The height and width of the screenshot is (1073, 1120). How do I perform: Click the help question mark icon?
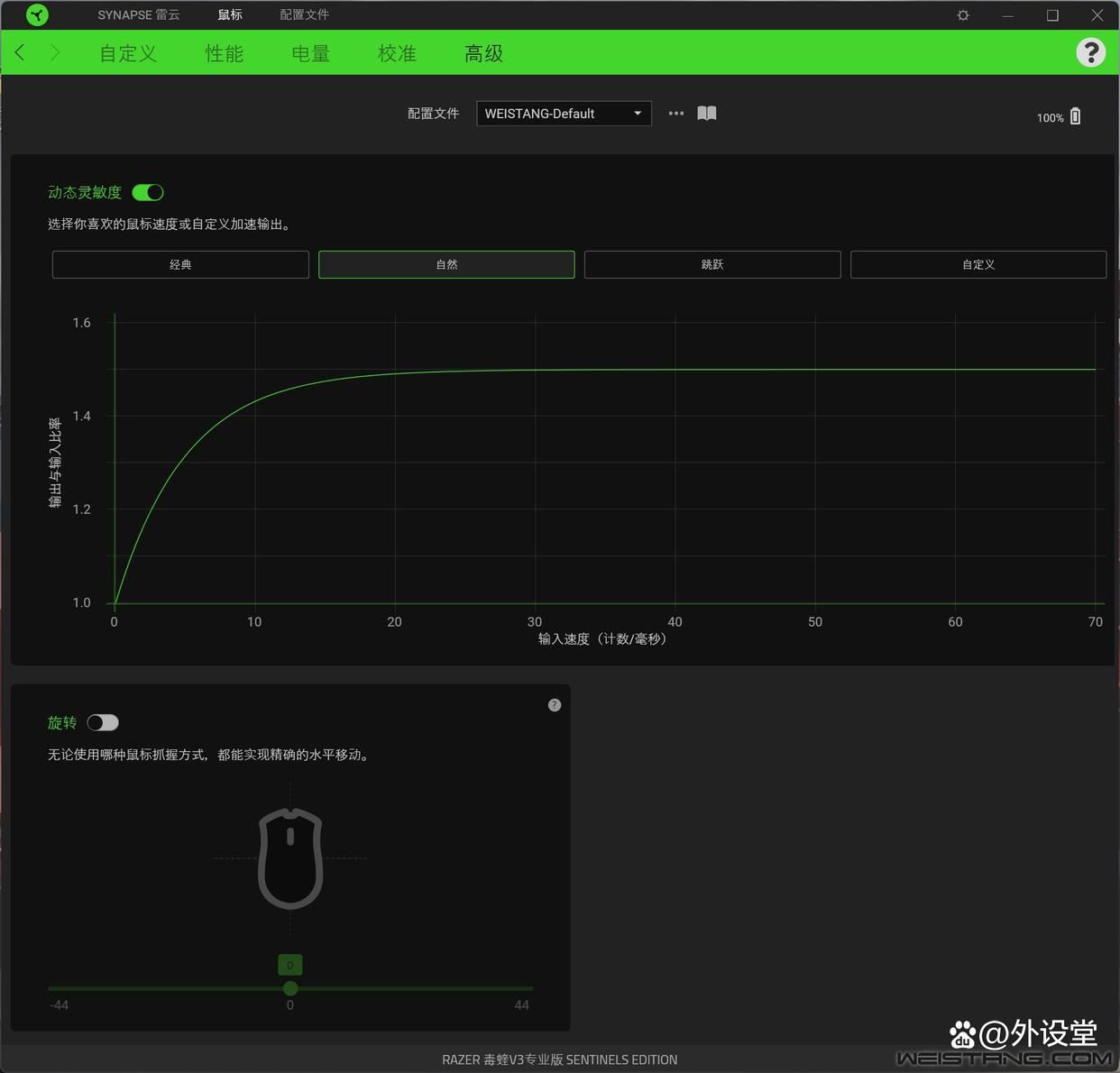pyautogui.click(x=1090, y=53)
